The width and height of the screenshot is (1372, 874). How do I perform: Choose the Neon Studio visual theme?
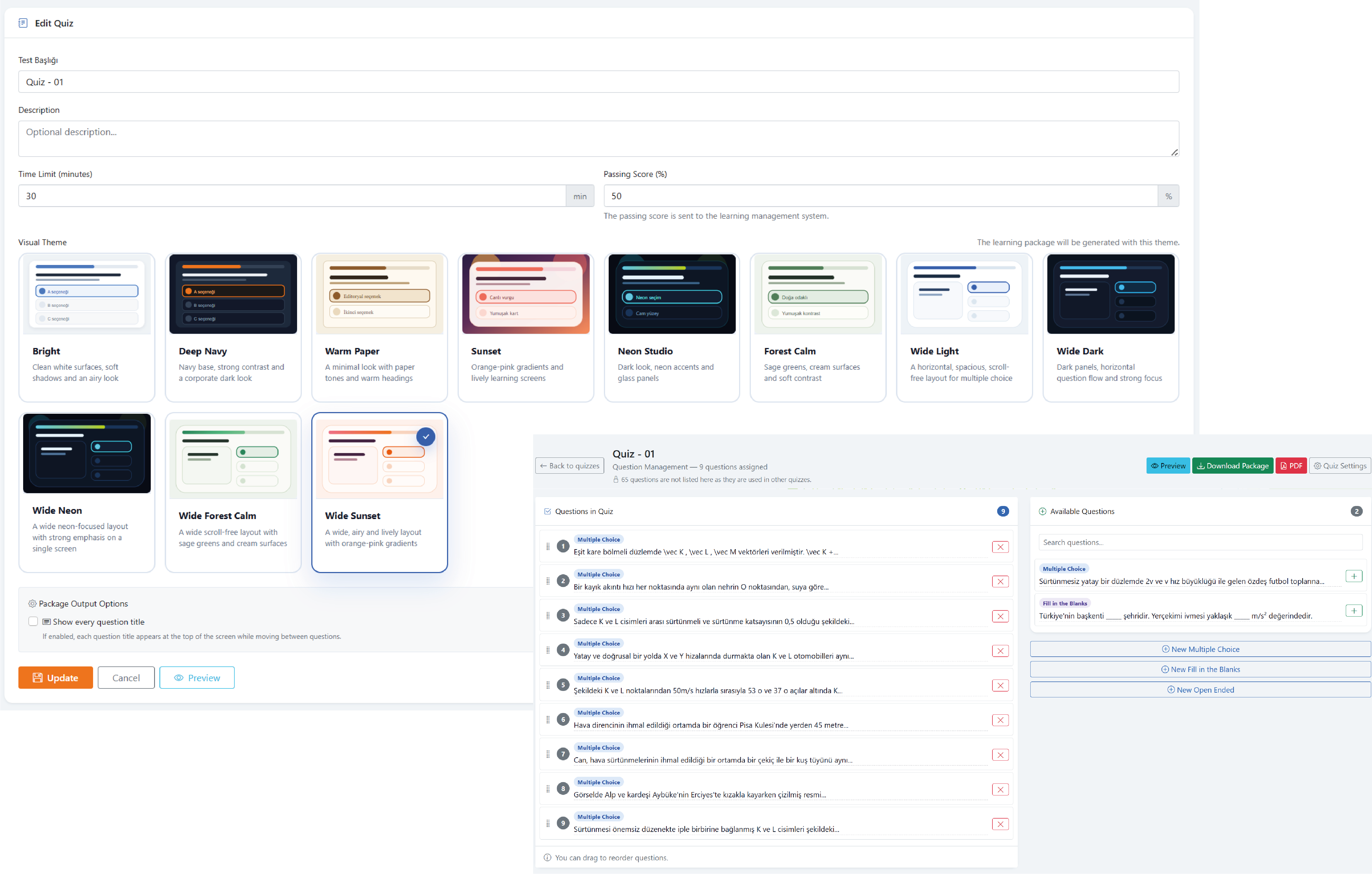[x=672, y=327]
